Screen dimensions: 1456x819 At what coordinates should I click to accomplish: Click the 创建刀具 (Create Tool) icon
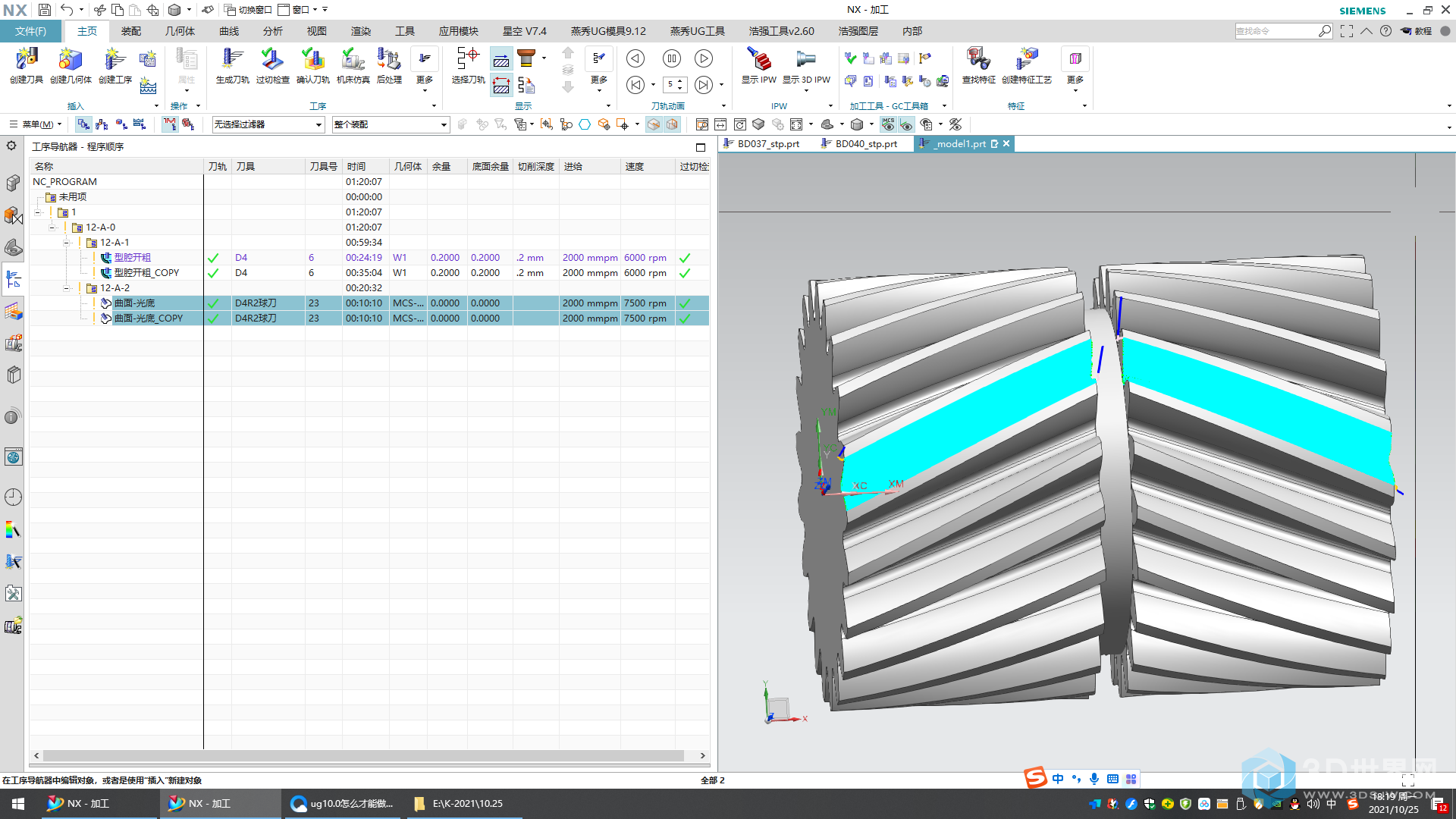pyautogui.click(x=27, y=65)
